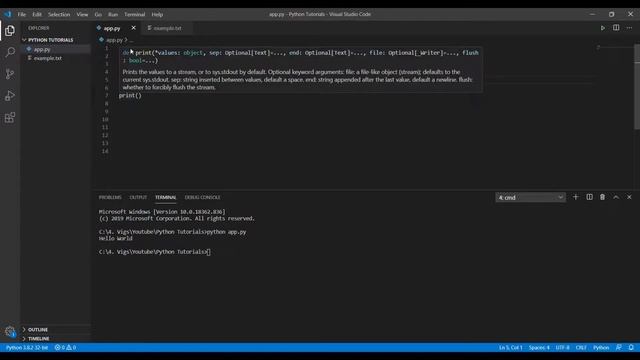Change language mode Python in status bar
Image resolution: width=640 pixels, height=360 pixels.
pyautogui.click(x=601, y=347)
